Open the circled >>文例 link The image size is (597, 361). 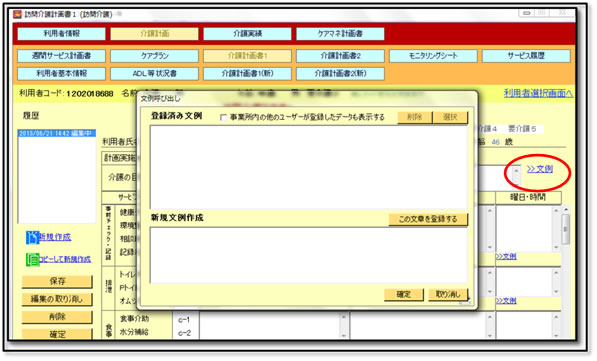tap(540, 169)
